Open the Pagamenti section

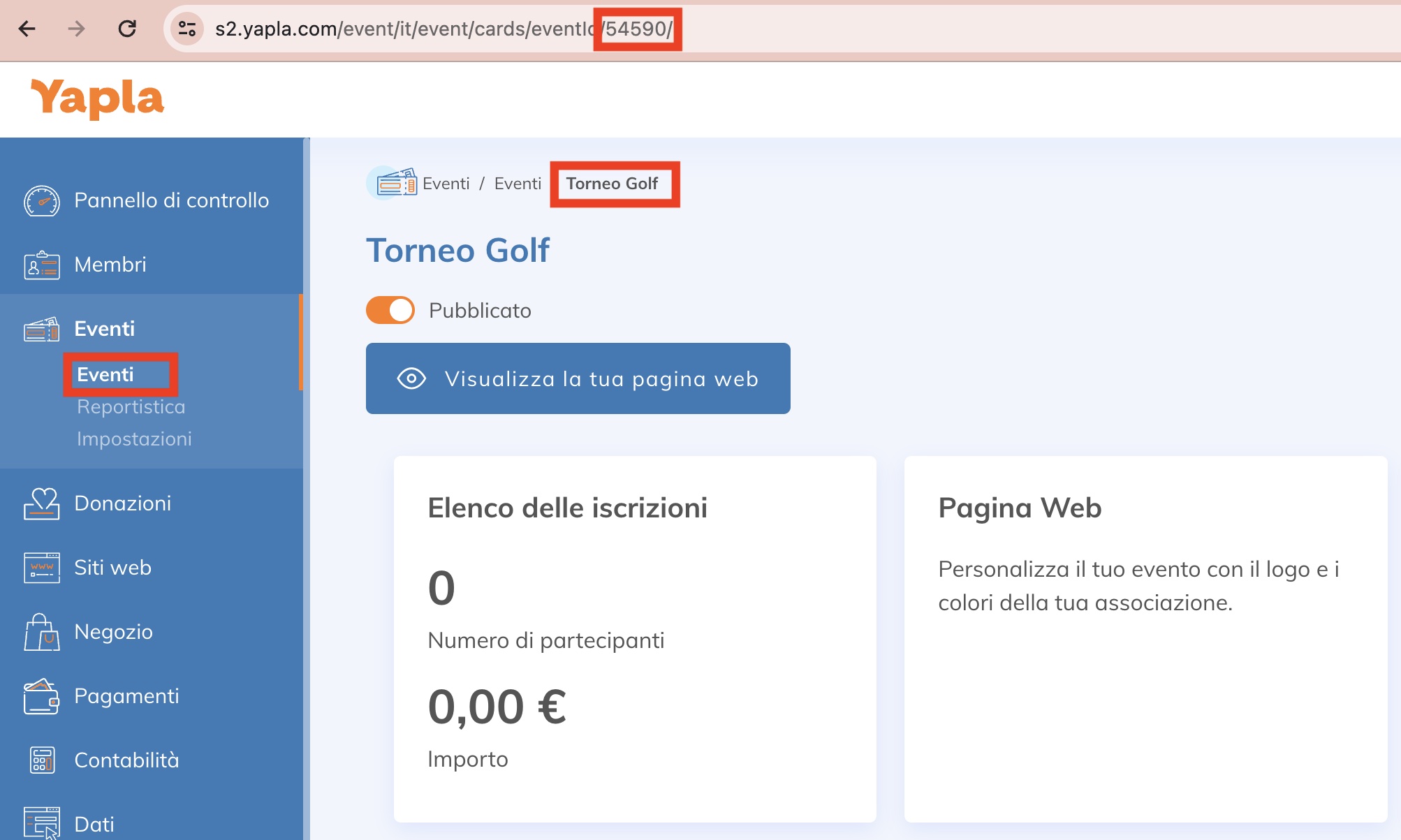pyautogui.click(x=127, y=696)
